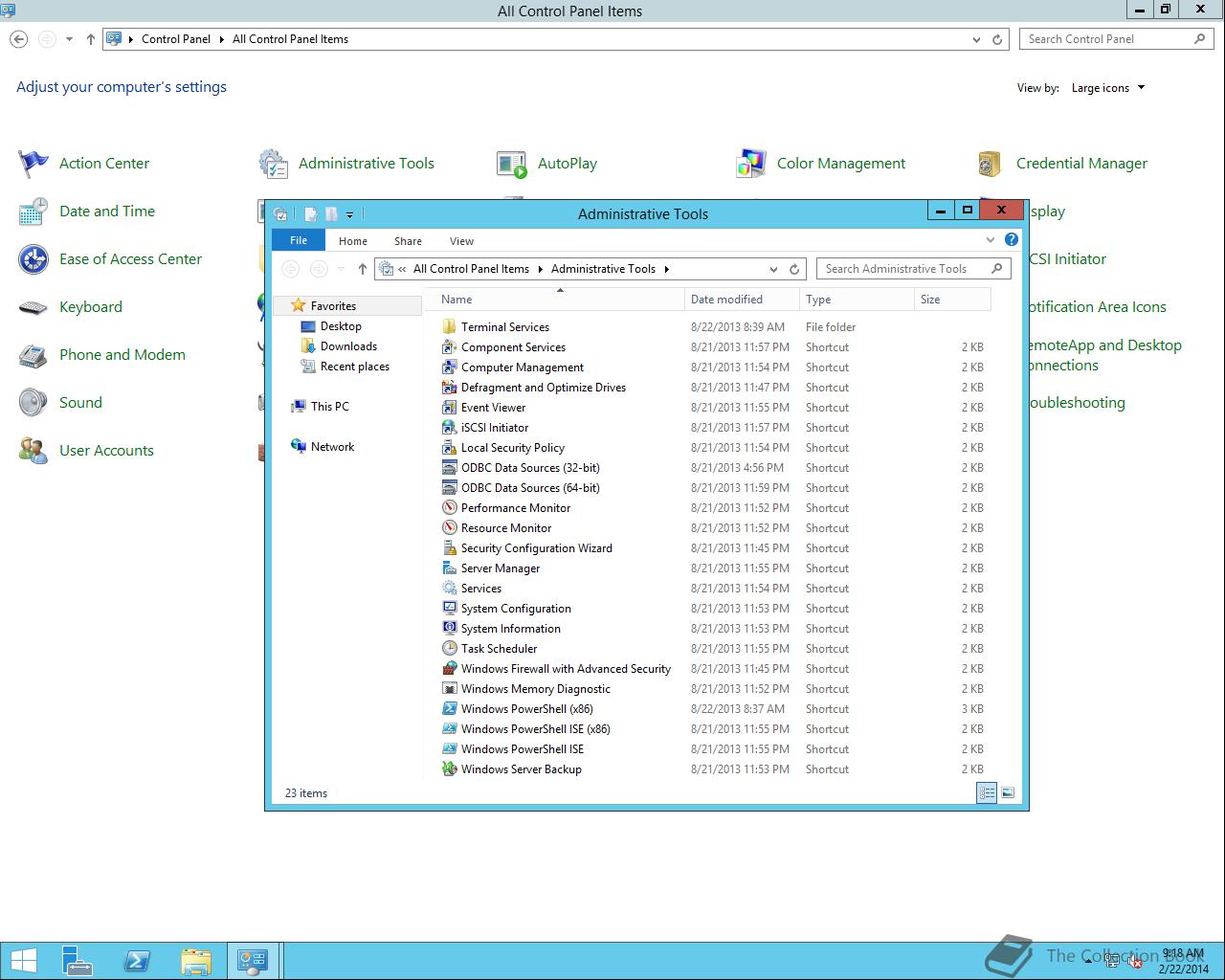Image resolution: width=1225 pixels, height=980 pixels.
Task: Open the Color Management icon
Action: click(x=751, y=164)
